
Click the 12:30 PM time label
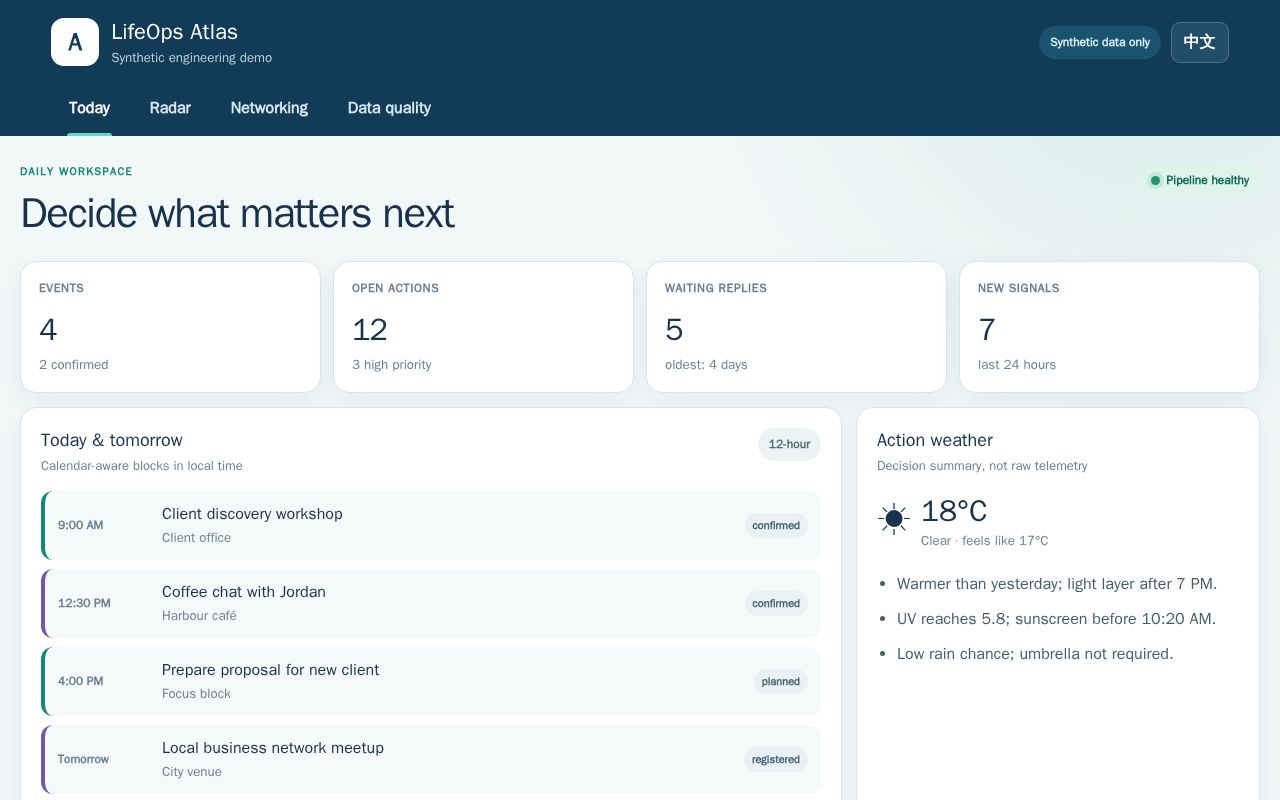pos(84,603)
